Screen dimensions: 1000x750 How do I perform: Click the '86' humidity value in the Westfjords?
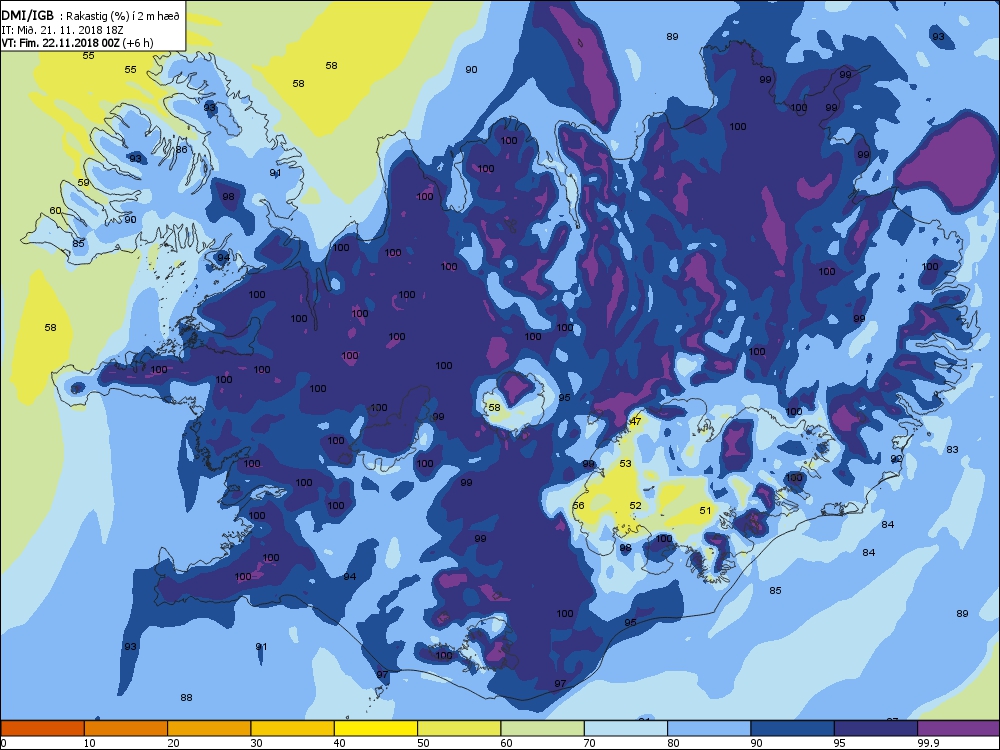pos(182,149)
